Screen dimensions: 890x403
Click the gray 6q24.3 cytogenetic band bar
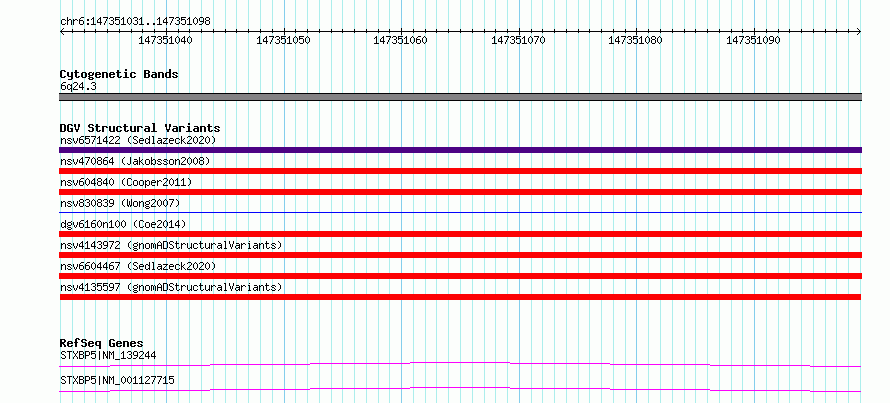(460, 97)
